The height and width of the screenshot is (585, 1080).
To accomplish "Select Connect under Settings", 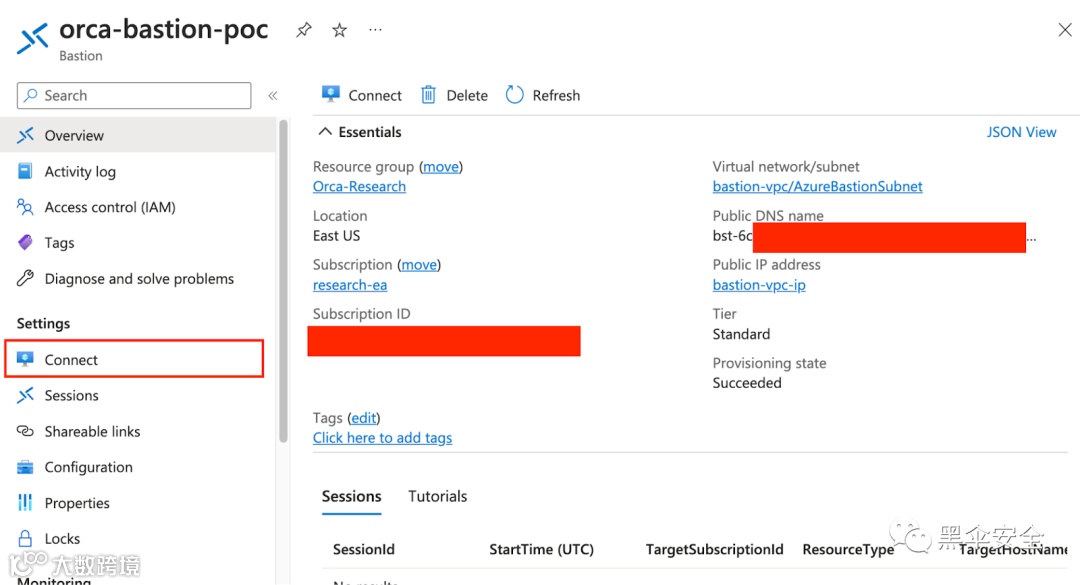I will (134, 359).
